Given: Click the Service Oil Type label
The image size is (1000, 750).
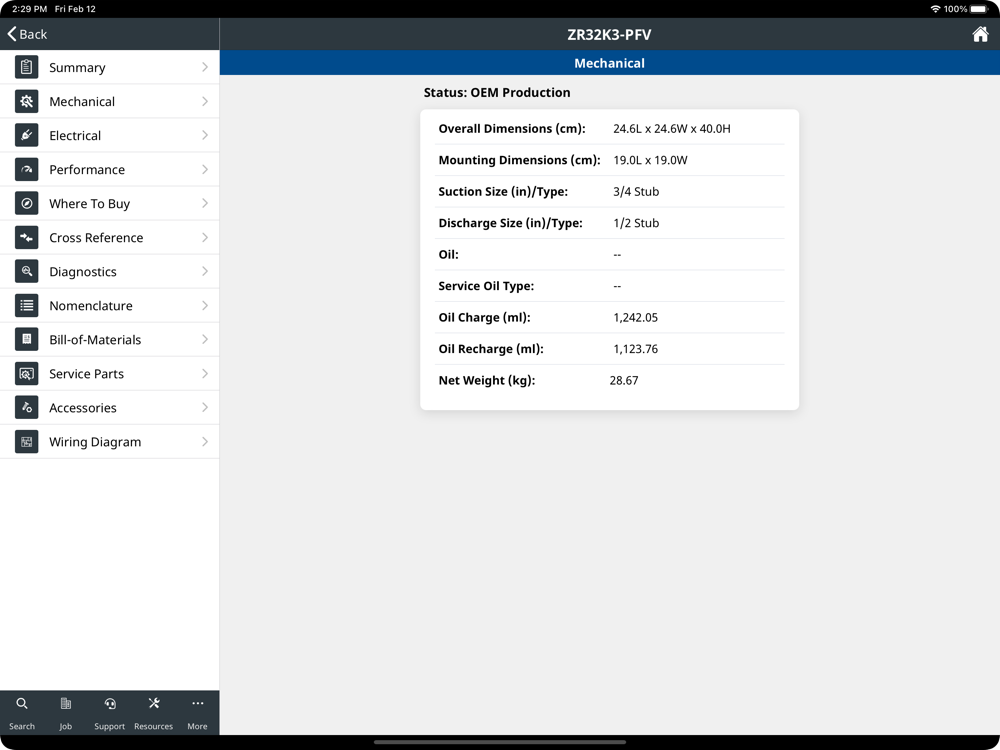Looking at the screenshot, I should pos(486,286).
